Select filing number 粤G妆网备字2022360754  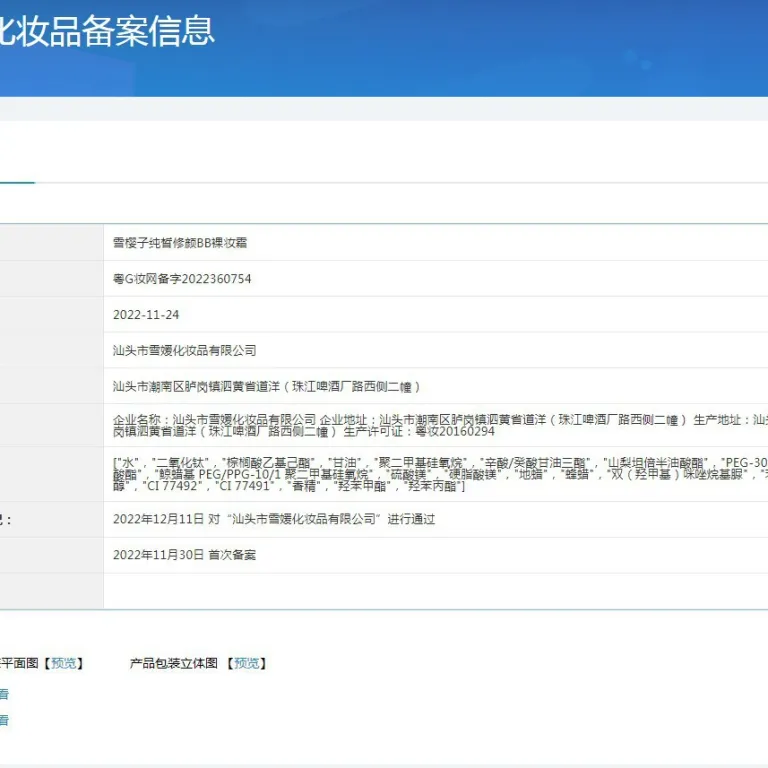click(x=182, y=279)
